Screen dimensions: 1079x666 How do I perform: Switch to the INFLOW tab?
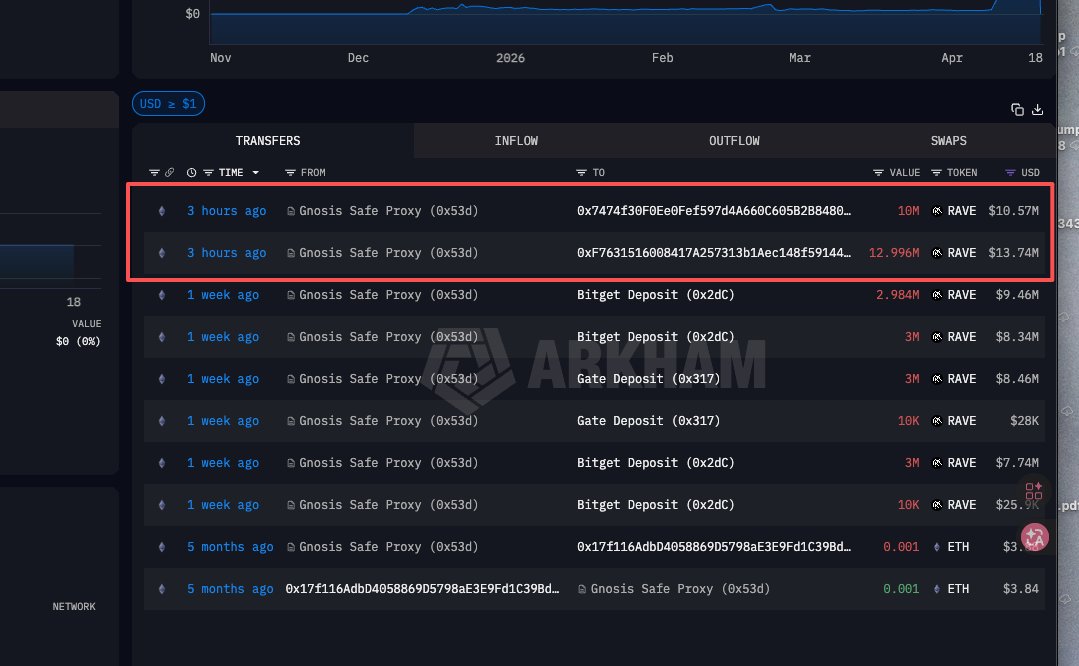[x=516, y=141]
